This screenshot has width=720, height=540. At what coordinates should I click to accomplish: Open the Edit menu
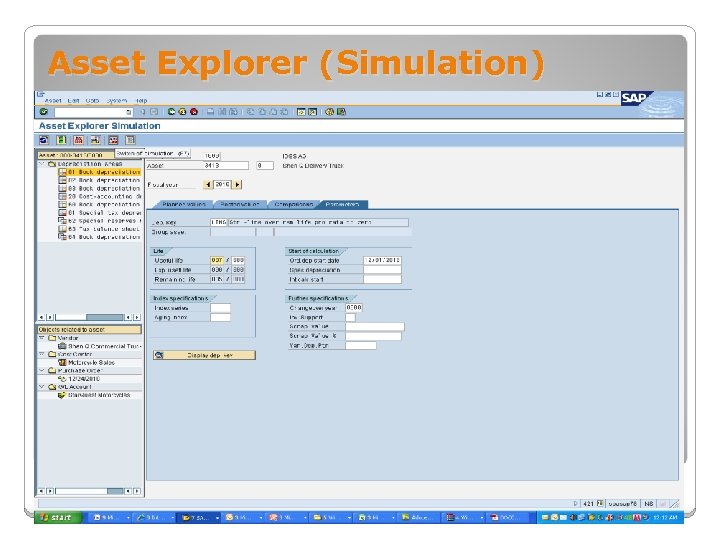pyautogui.click(x=73, y=101)
